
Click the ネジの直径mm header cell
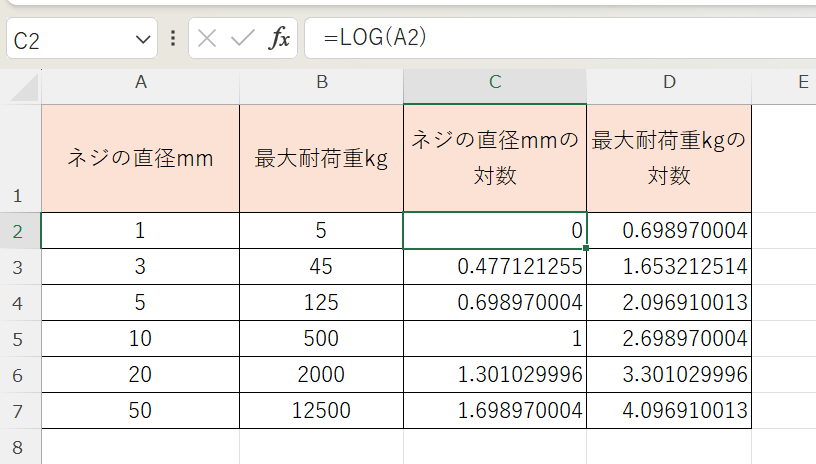[140, 158]
